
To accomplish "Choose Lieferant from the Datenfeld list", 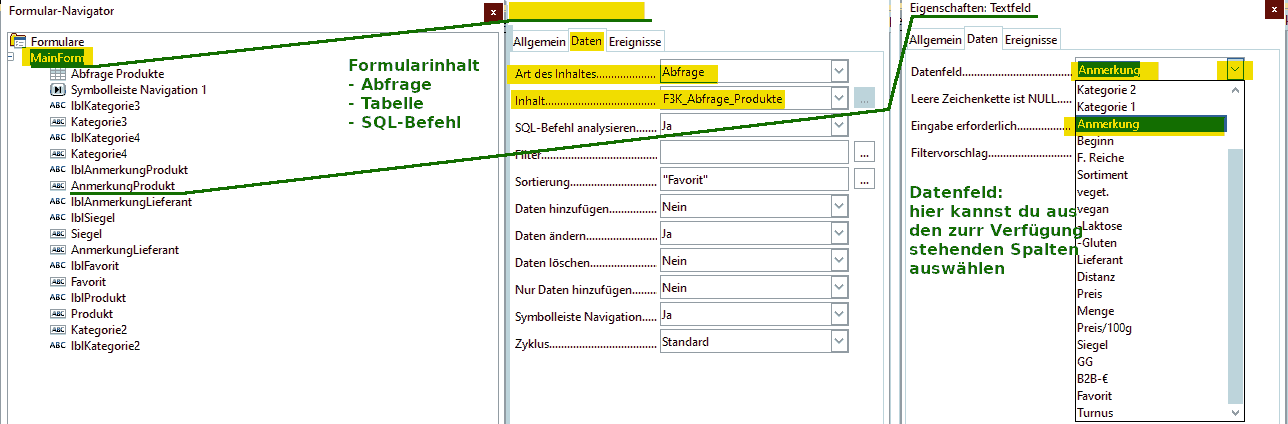I will (1098, 260).
